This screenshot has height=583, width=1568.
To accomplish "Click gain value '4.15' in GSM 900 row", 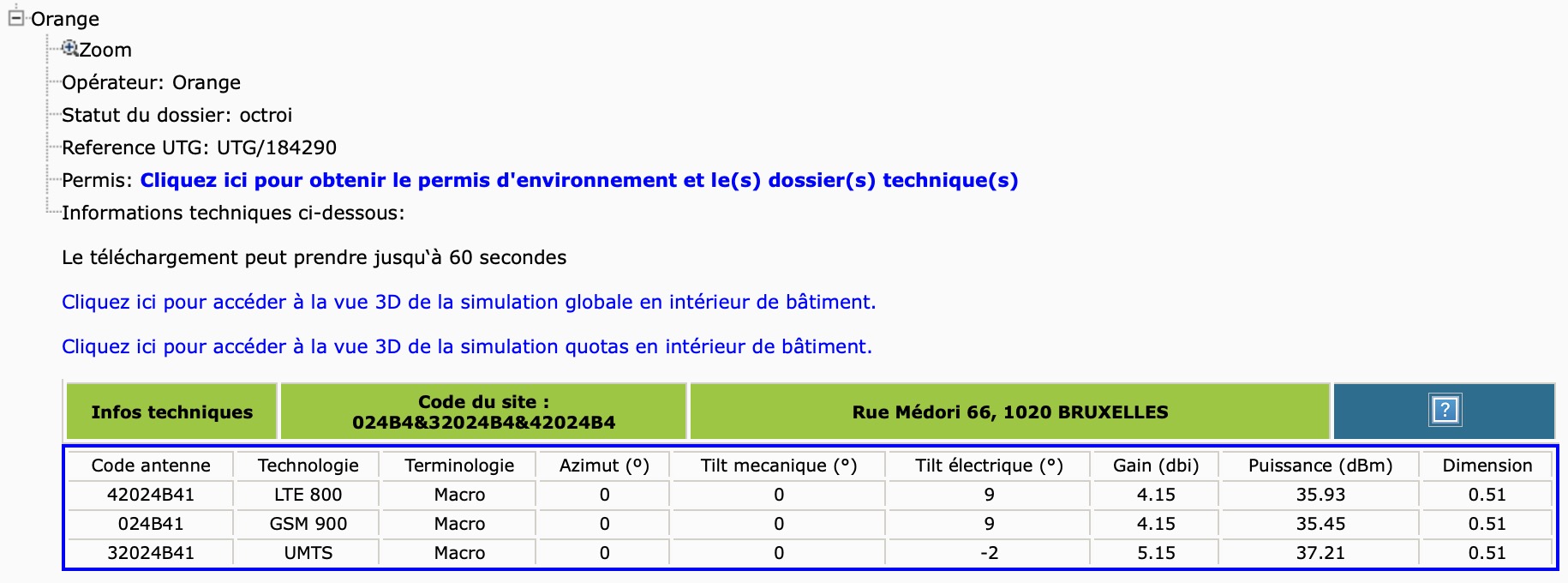I will [x=1156, y=524].
